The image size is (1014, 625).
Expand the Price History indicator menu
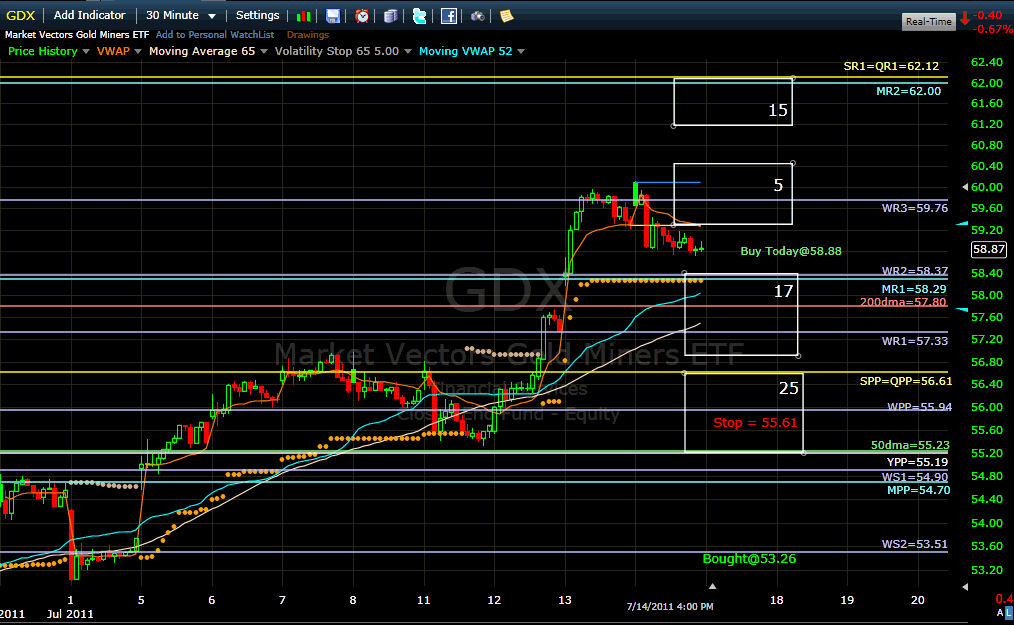click(85, 51)
